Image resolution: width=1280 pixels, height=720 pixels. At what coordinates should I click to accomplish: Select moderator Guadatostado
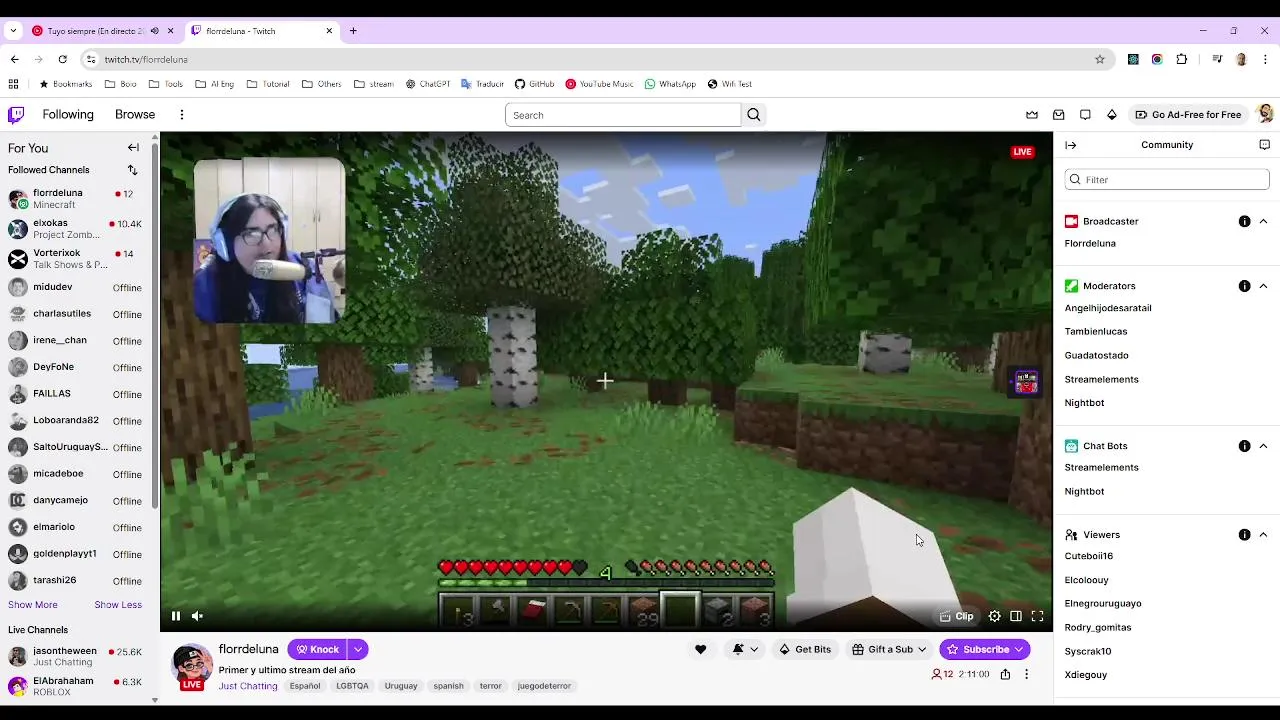point(1096,355)
